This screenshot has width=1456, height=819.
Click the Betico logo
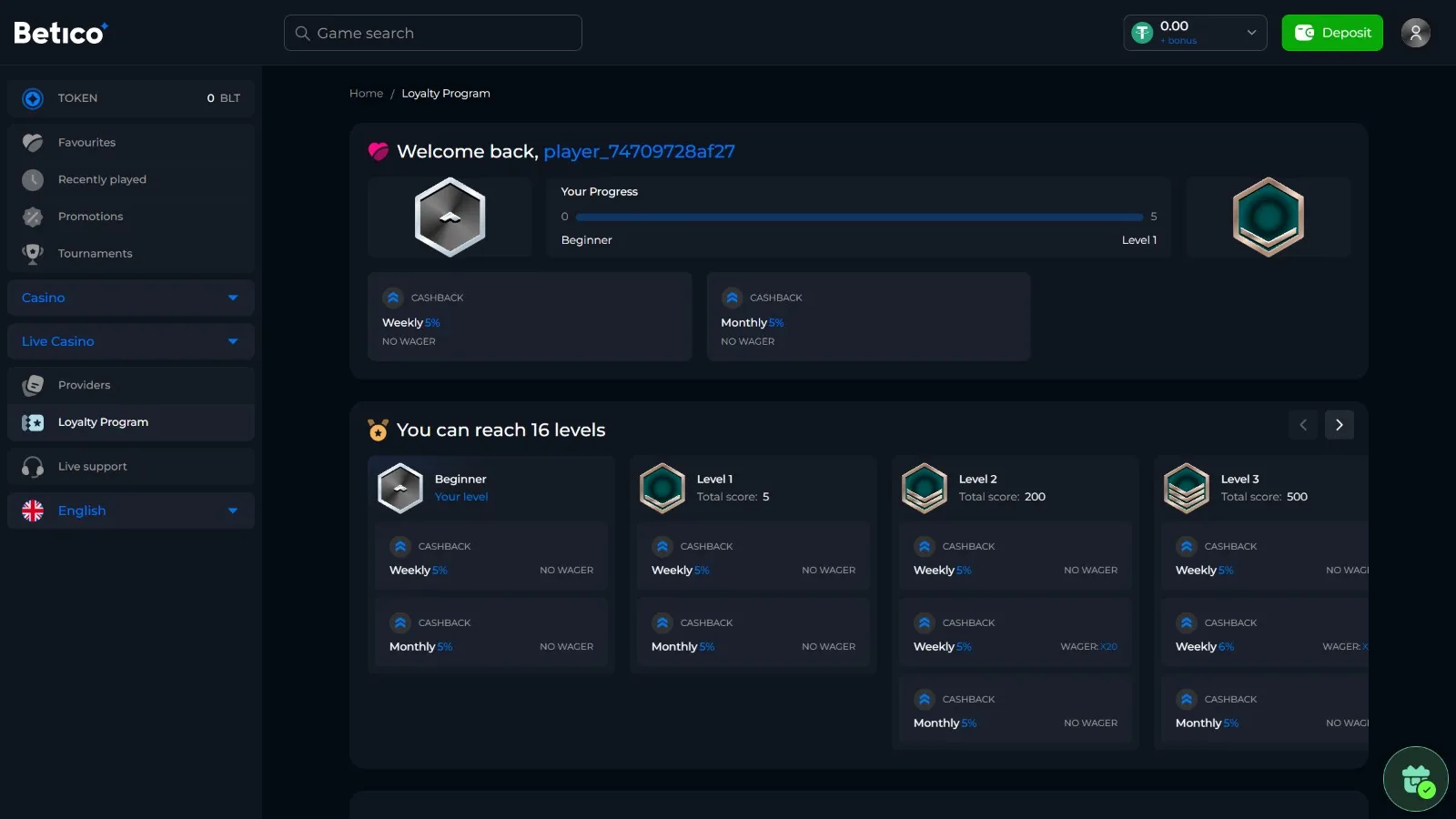click(60, 33)
